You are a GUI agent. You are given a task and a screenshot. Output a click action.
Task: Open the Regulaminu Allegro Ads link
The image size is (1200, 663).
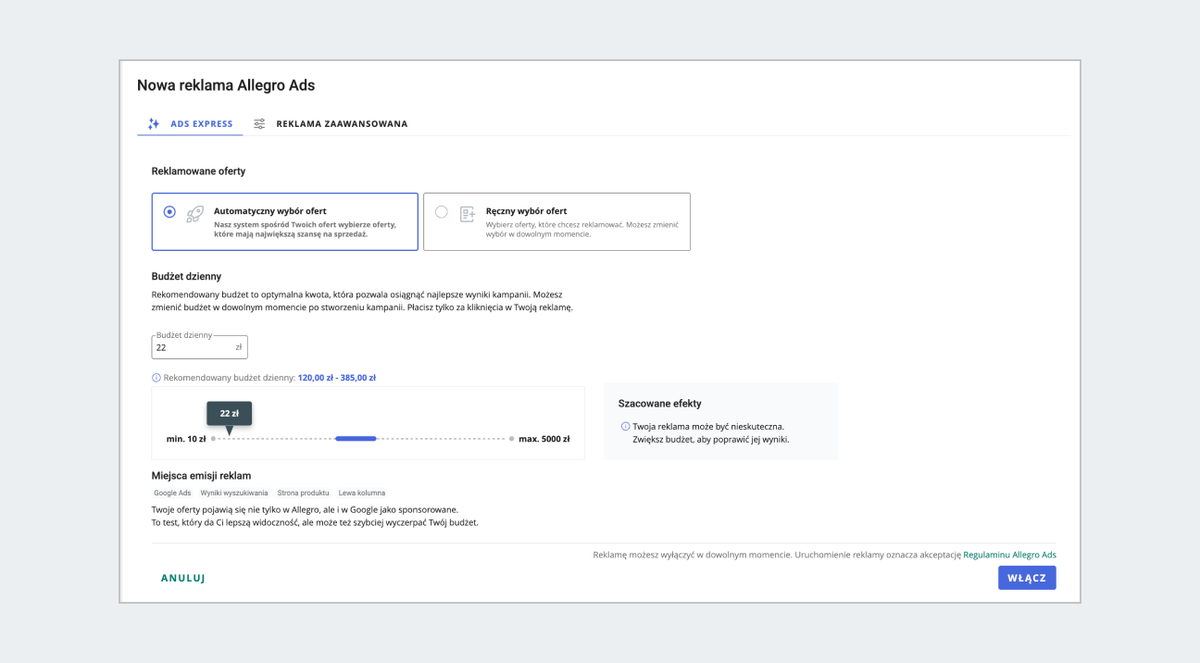(x=1009, y=554)
